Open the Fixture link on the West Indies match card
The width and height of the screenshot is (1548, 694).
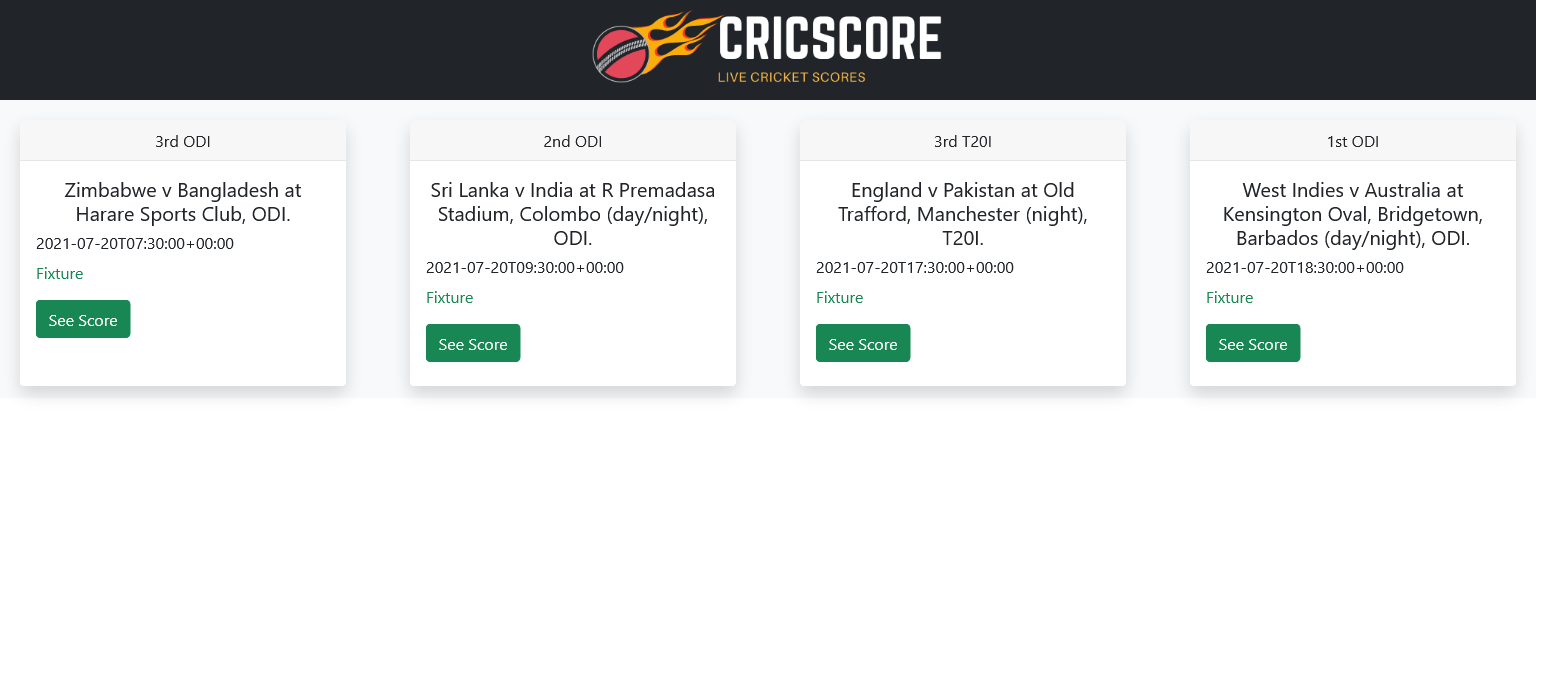1229,297
